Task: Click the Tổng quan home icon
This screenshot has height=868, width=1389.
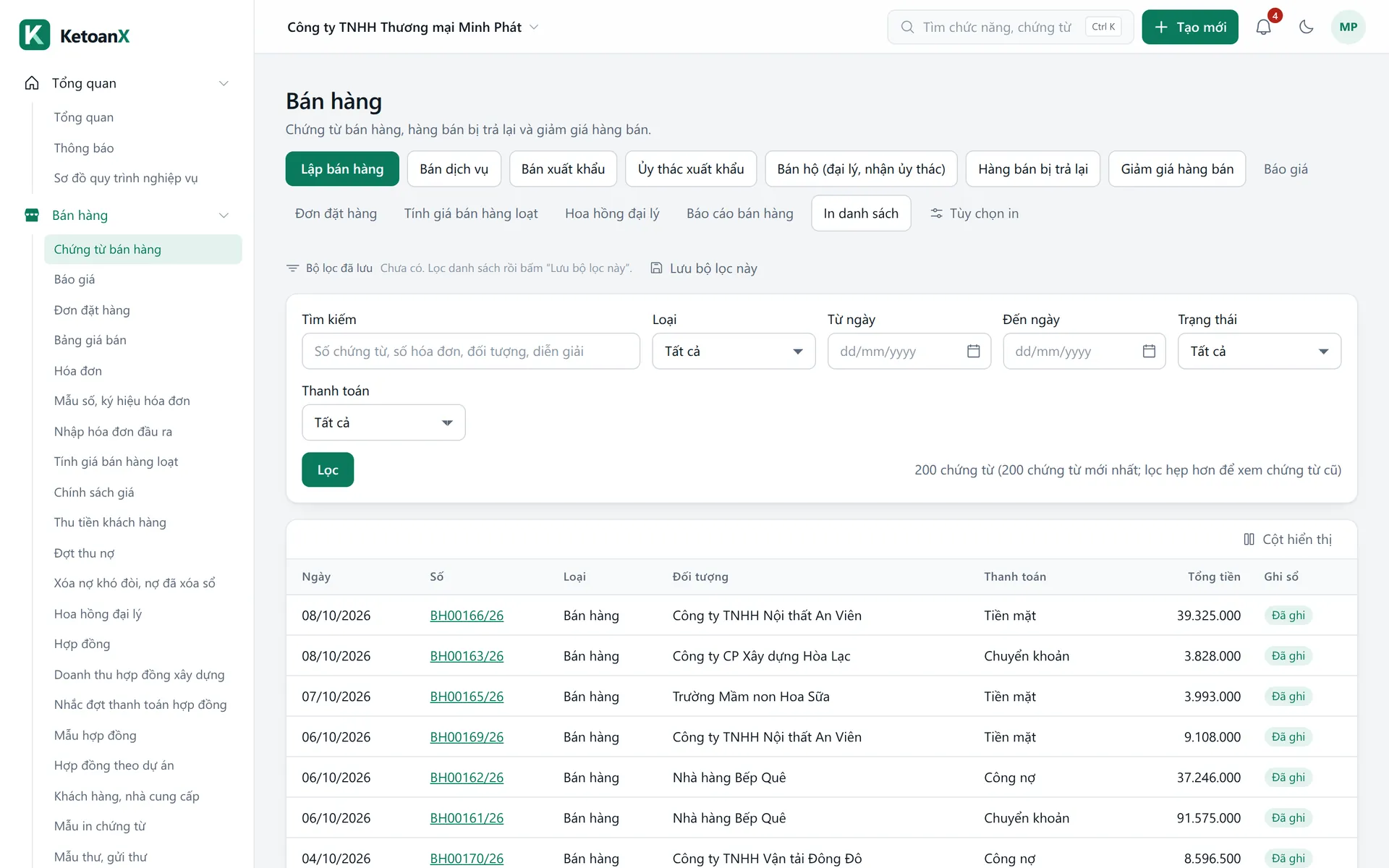Action: [32, 83]
